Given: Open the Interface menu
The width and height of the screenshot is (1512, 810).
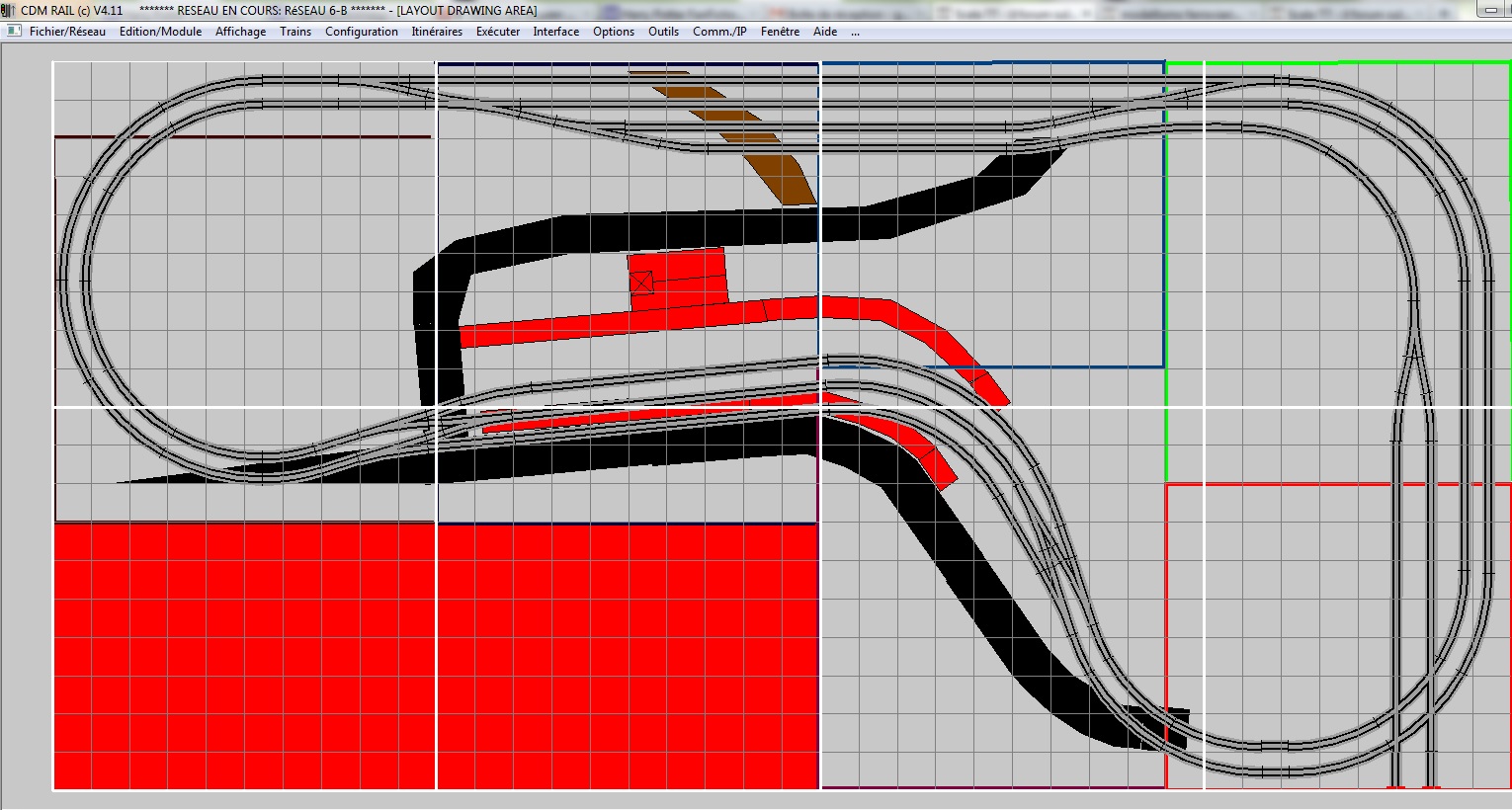Looking at the screenshot, I should coord(556,32).
